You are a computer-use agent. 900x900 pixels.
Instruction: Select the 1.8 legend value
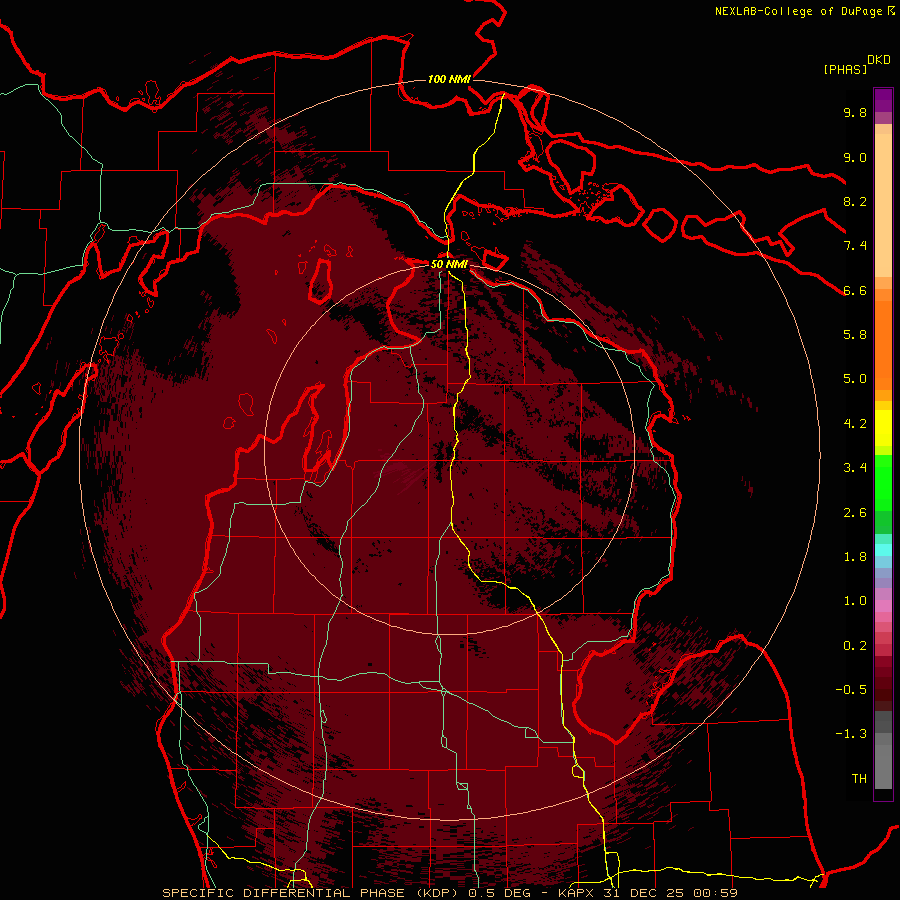[x=855, y=557]
